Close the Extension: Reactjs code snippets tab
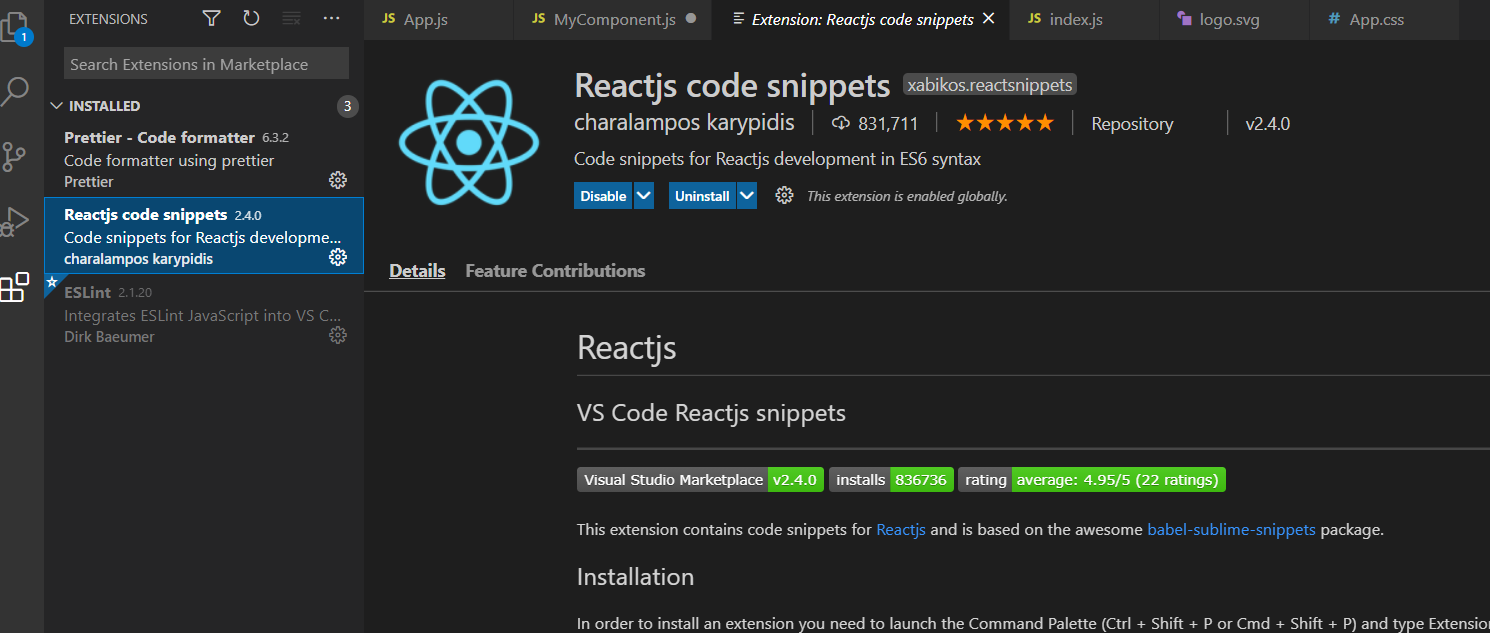 [x=989, y=19]
